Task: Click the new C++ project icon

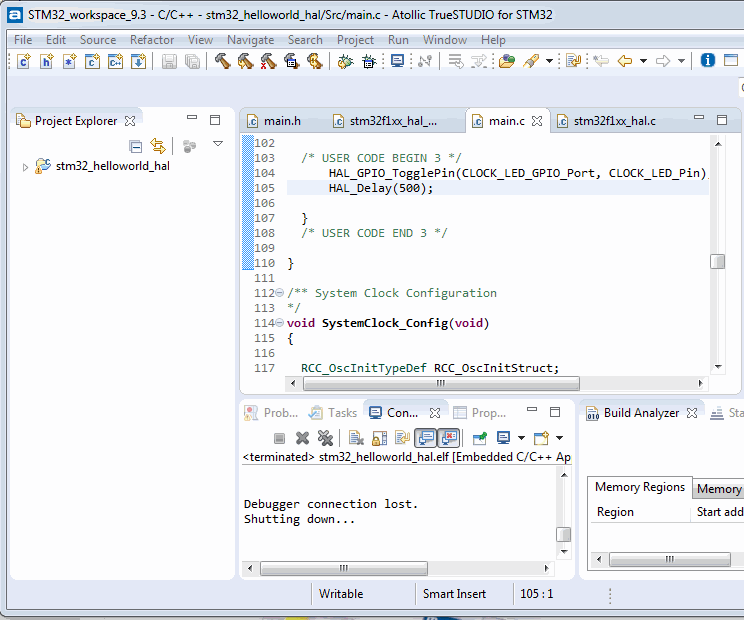Action: (x=115, y=61)
